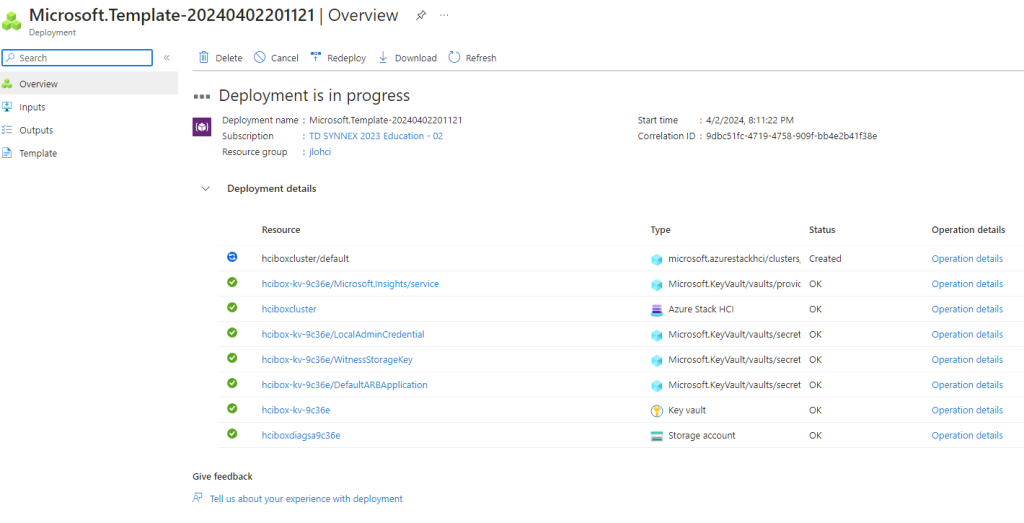This screenshot has width=1024, height=523.
Task: Open Tell us about your experience link
Action: click(x=306, y=498)
